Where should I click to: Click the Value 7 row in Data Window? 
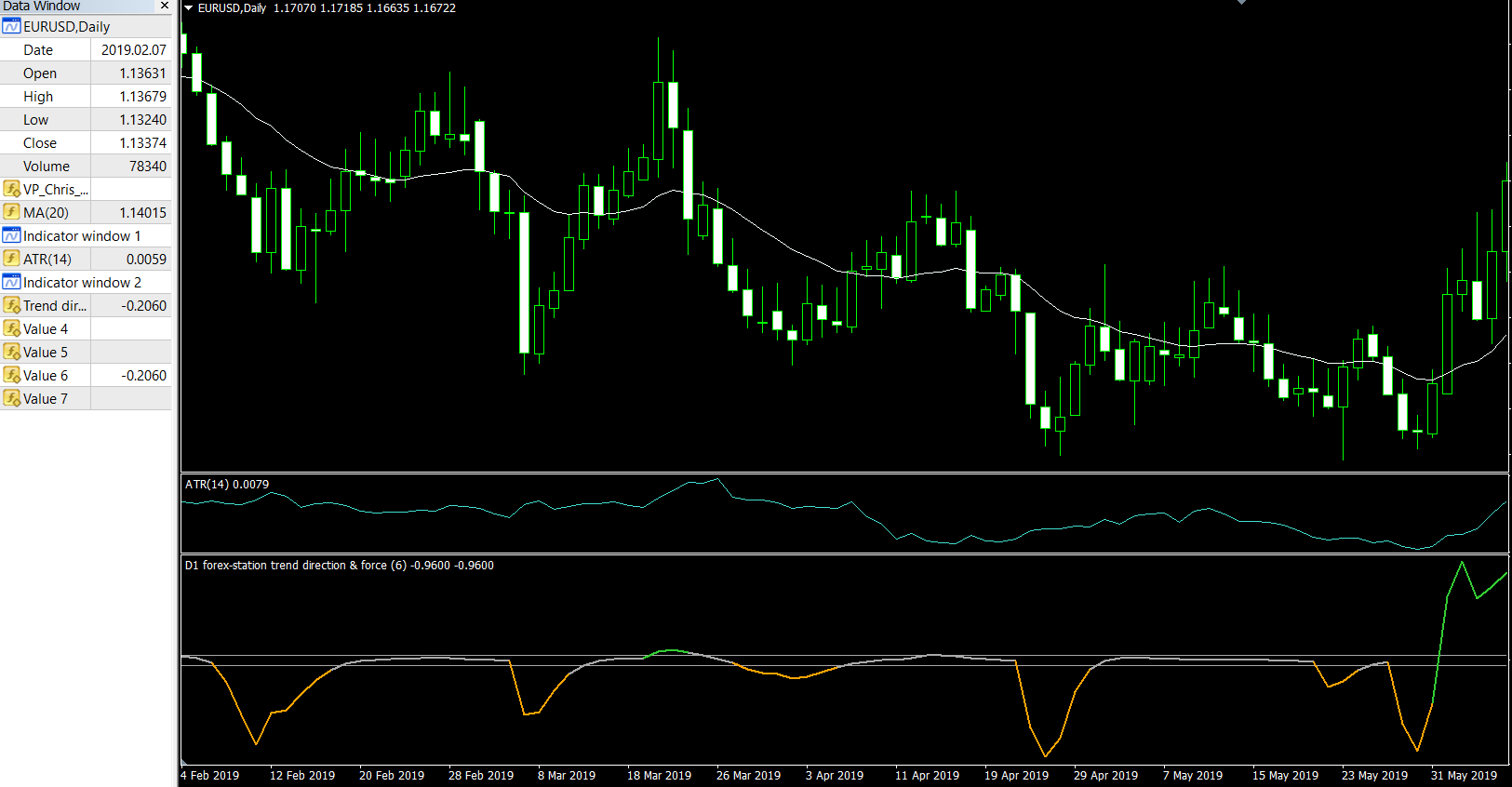86,398
